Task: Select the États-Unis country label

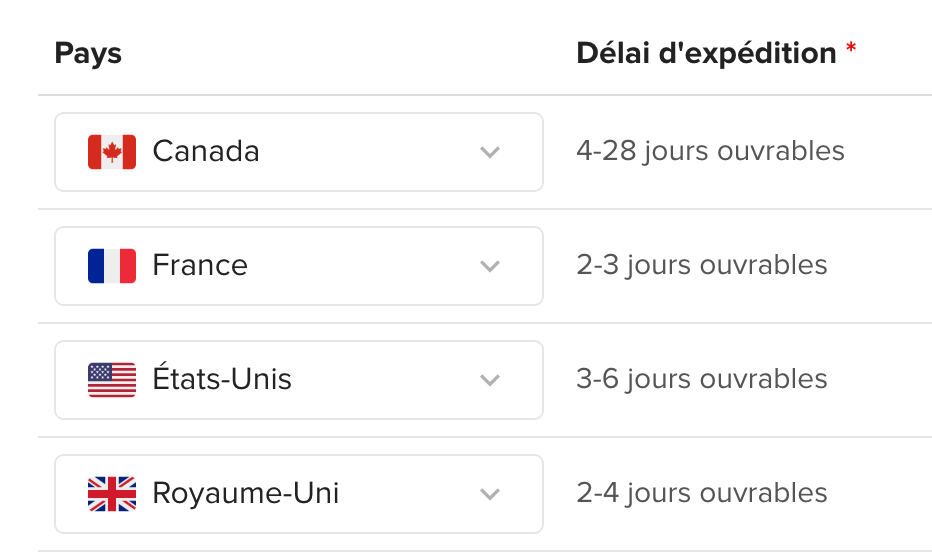Action: click(x=222, y=380)
